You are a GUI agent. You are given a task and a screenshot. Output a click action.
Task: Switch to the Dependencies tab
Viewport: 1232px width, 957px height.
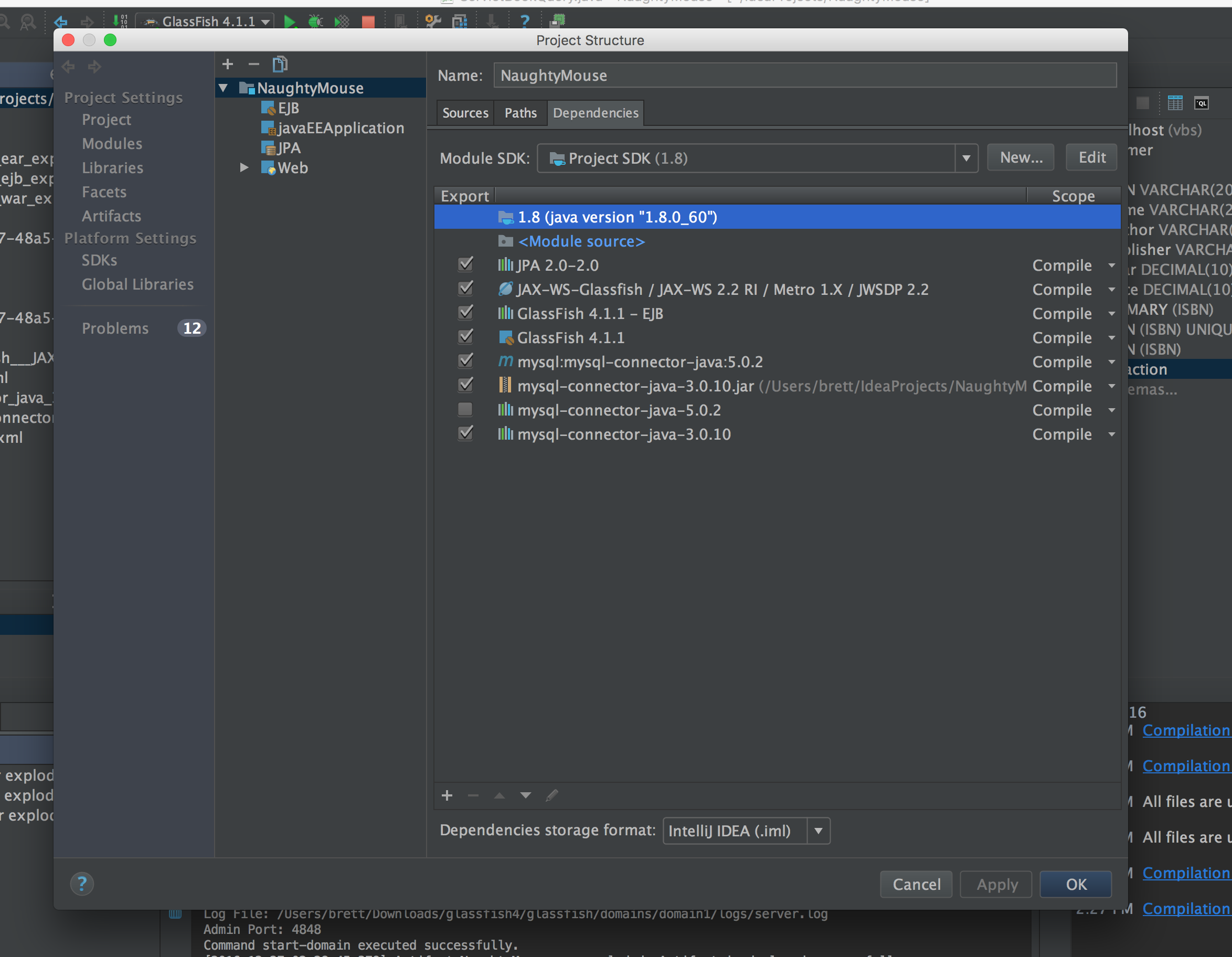point(596,113)
